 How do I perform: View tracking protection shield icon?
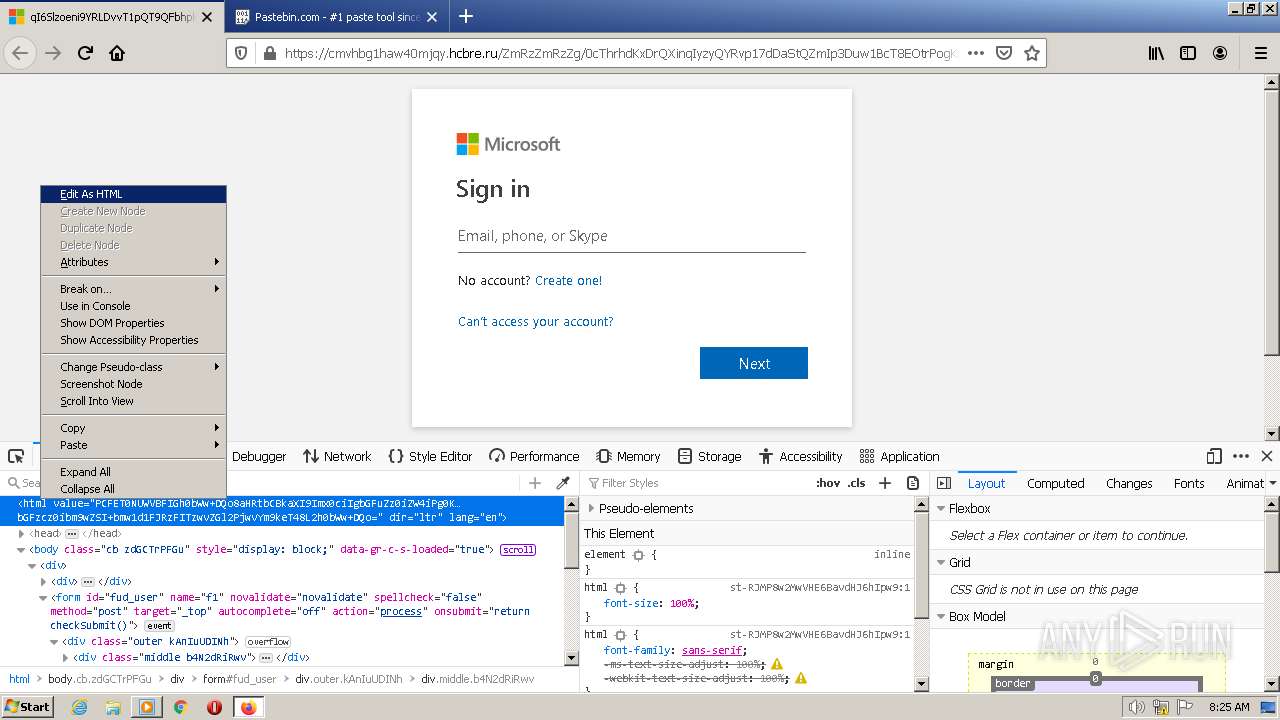point(241,53)
